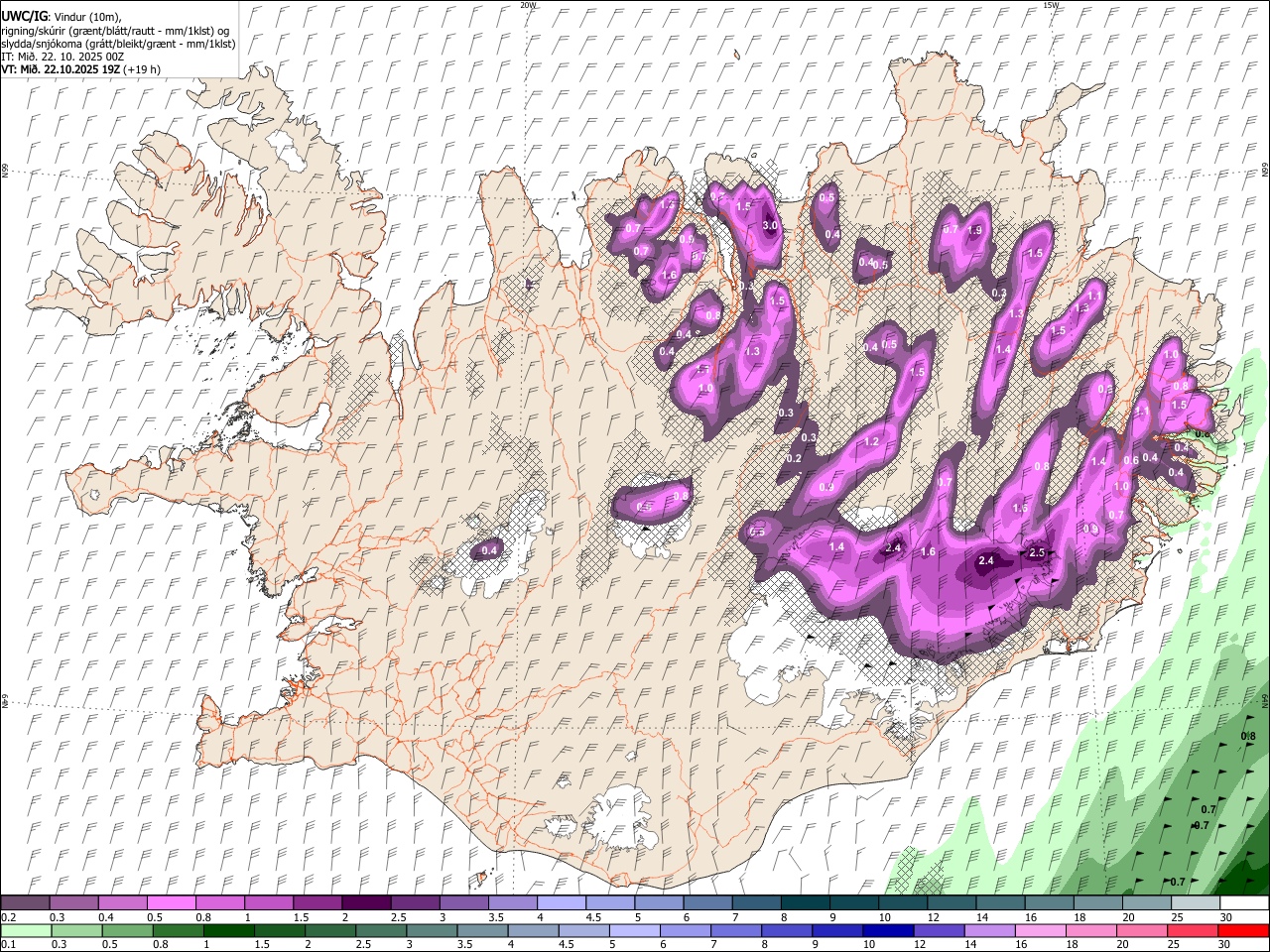This screenshot has width=1270, height=952.
Task: Select the upper legend swatch between 18 and 20
Action: 1099,903
